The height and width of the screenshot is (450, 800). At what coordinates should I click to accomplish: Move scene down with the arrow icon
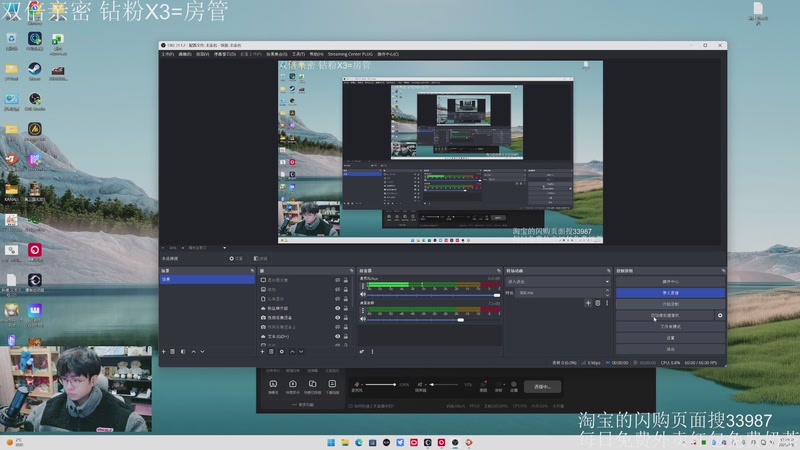coord(203,352)
